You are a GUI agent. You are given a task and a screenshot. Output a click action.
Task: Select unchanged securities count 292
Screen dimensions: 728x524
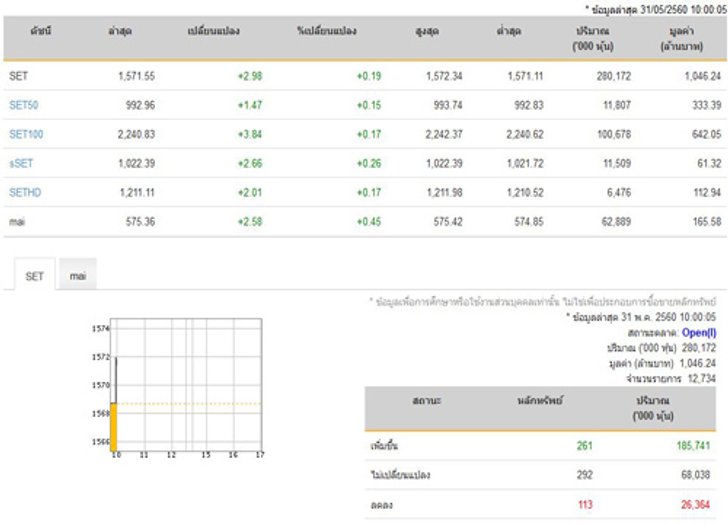pyautogui.click(x=585, y=474)
